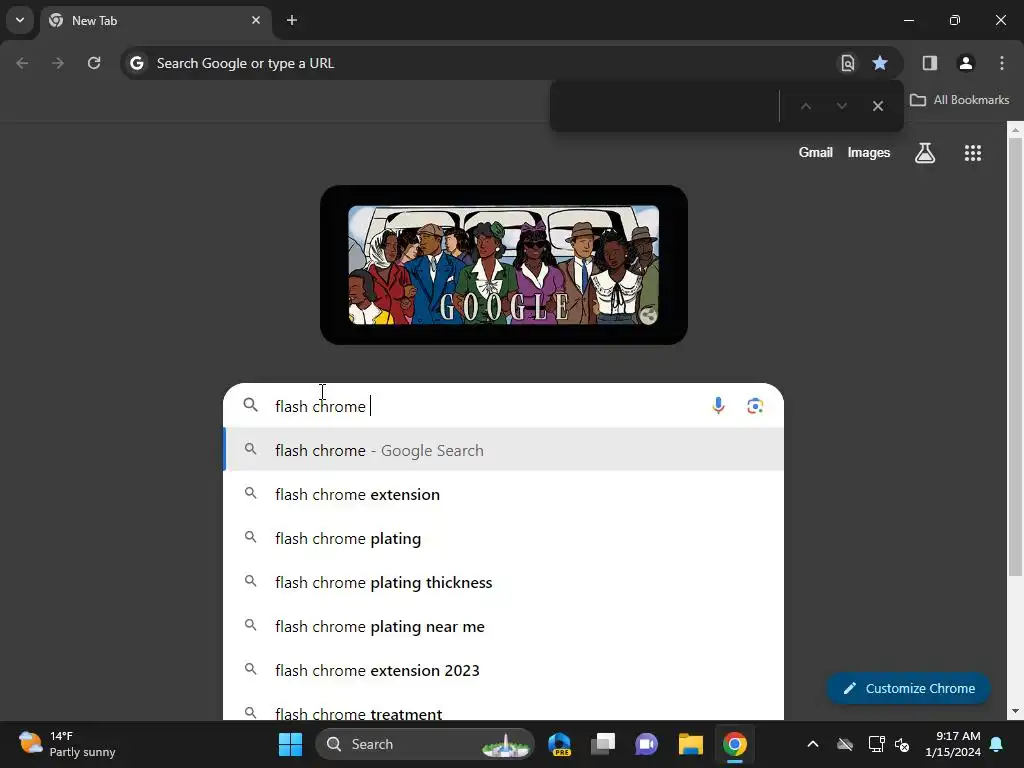
Task: Share the doodle via share icon
Action: tap(647, 315)
